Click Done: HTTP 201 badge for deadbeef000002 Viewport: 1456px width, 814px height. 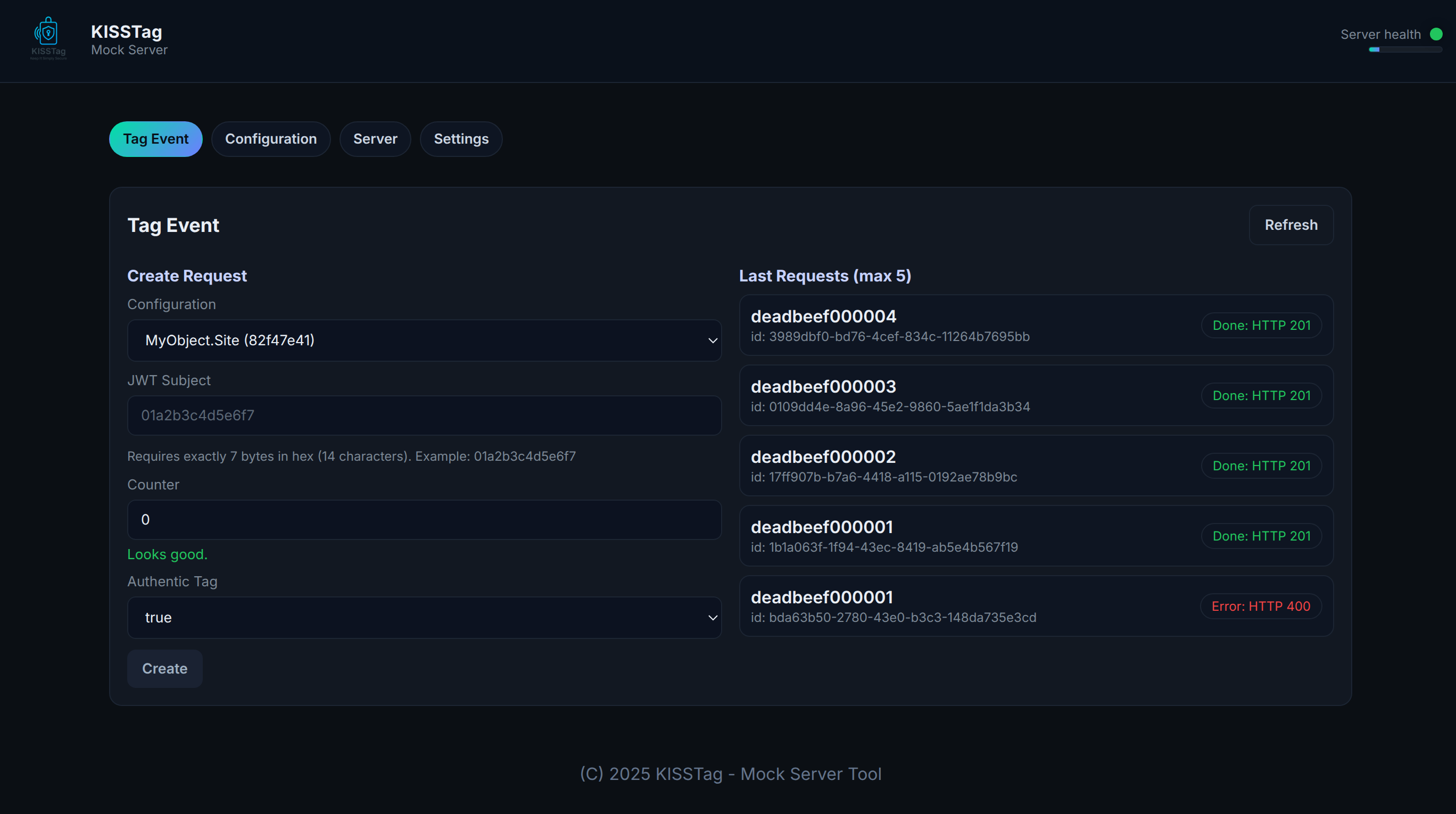1261,466
